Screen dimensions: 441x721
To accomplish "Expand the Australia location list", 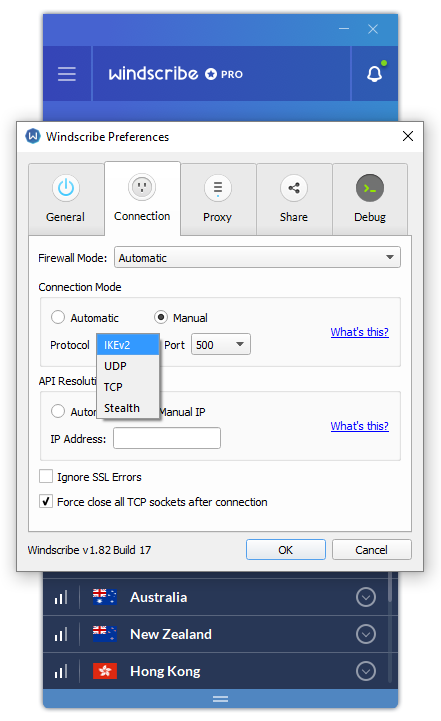I will (366, 597).
